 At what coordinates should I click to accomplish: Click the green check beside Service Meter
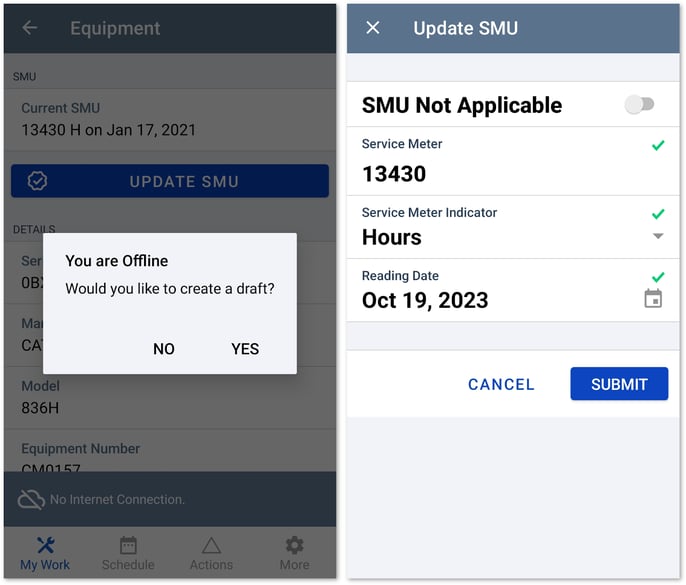[657, 146]
